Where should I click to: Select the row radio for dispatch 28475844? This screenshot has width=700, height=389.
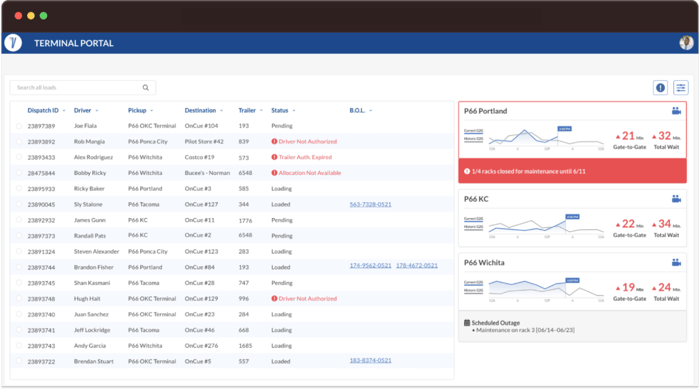19,173
